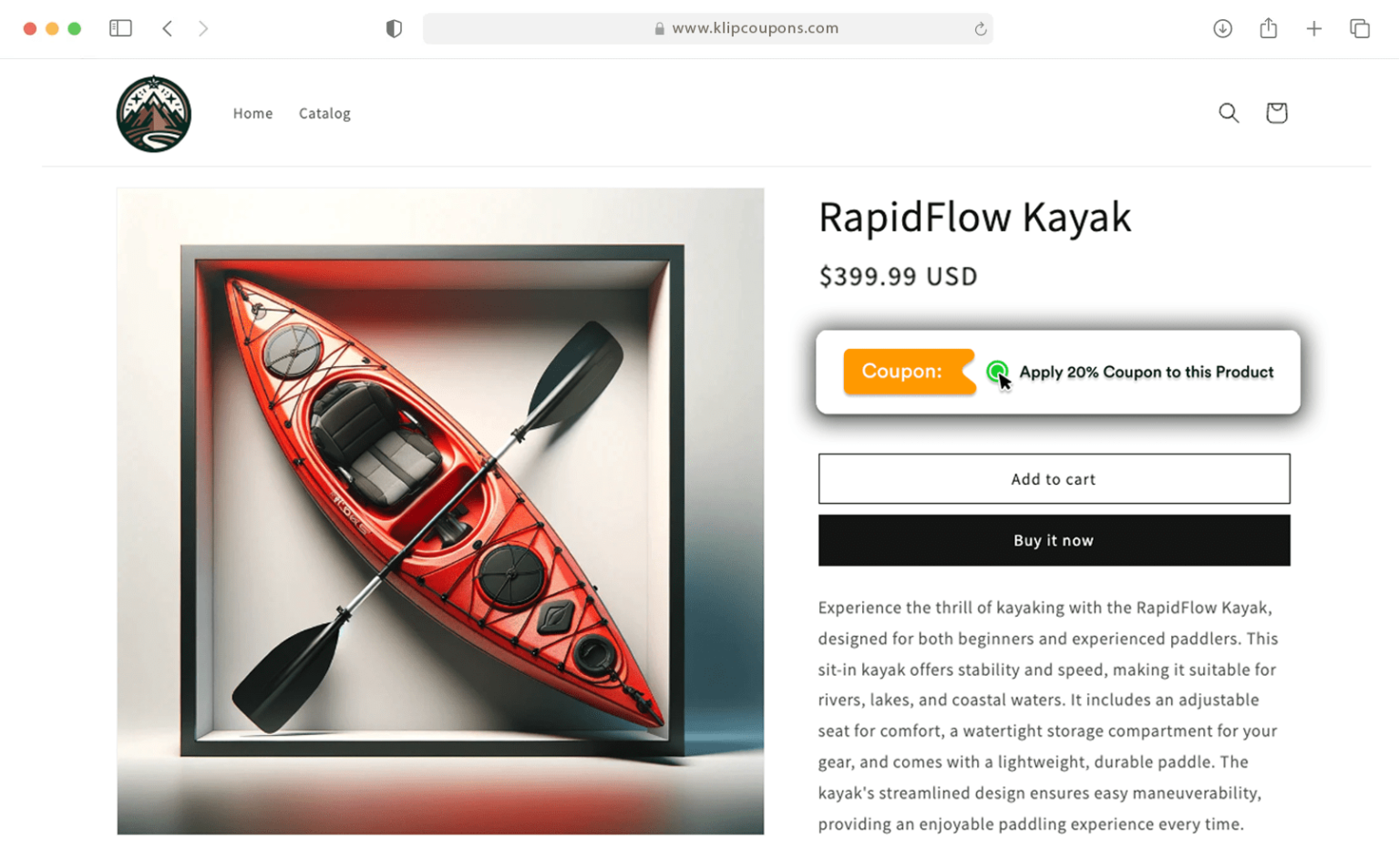Open the search icon in the header
Screen dimensions: 1400x849
(x=1229, y=113)
